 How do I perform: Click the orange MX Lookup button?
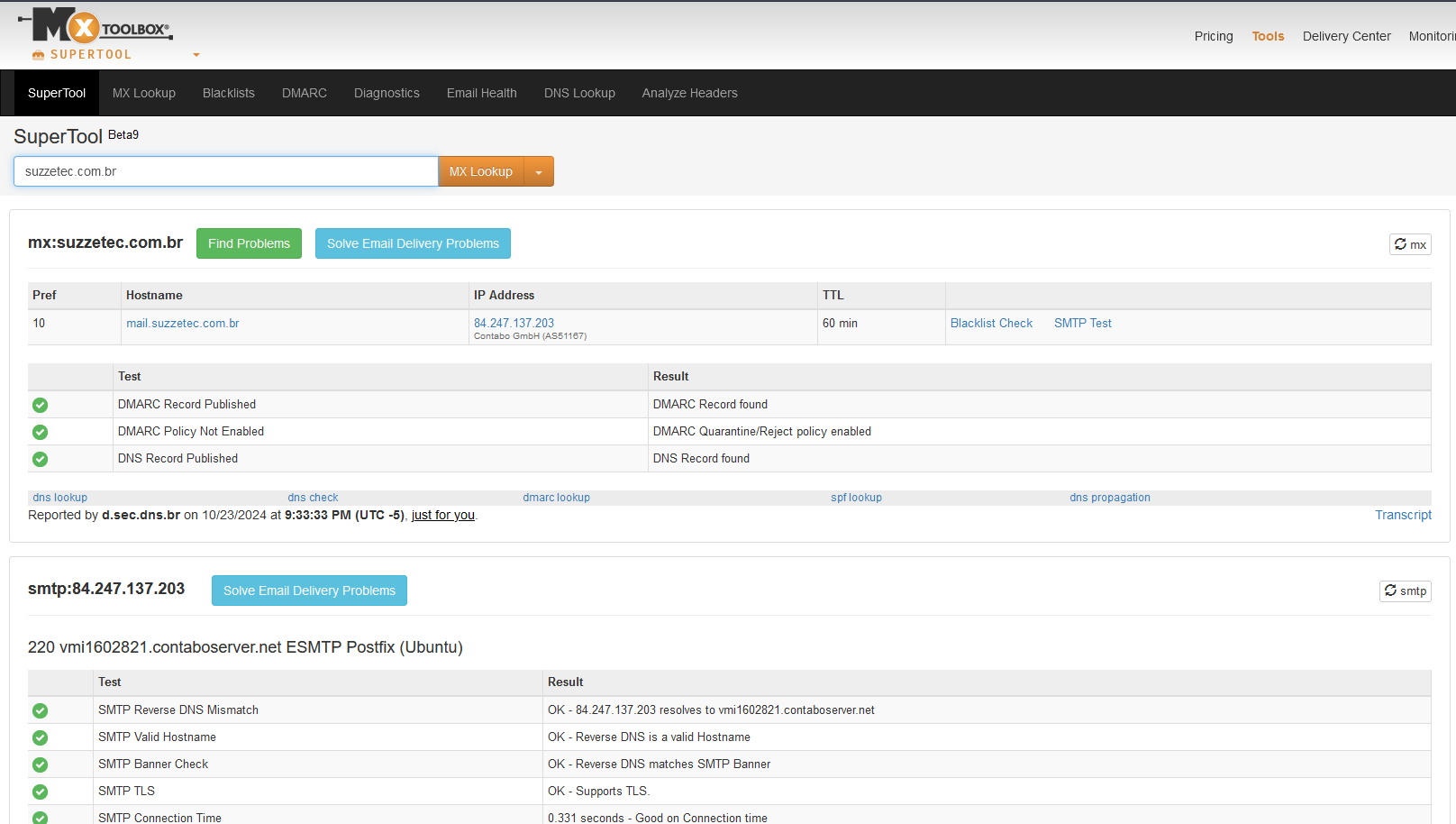coord(480,171)
